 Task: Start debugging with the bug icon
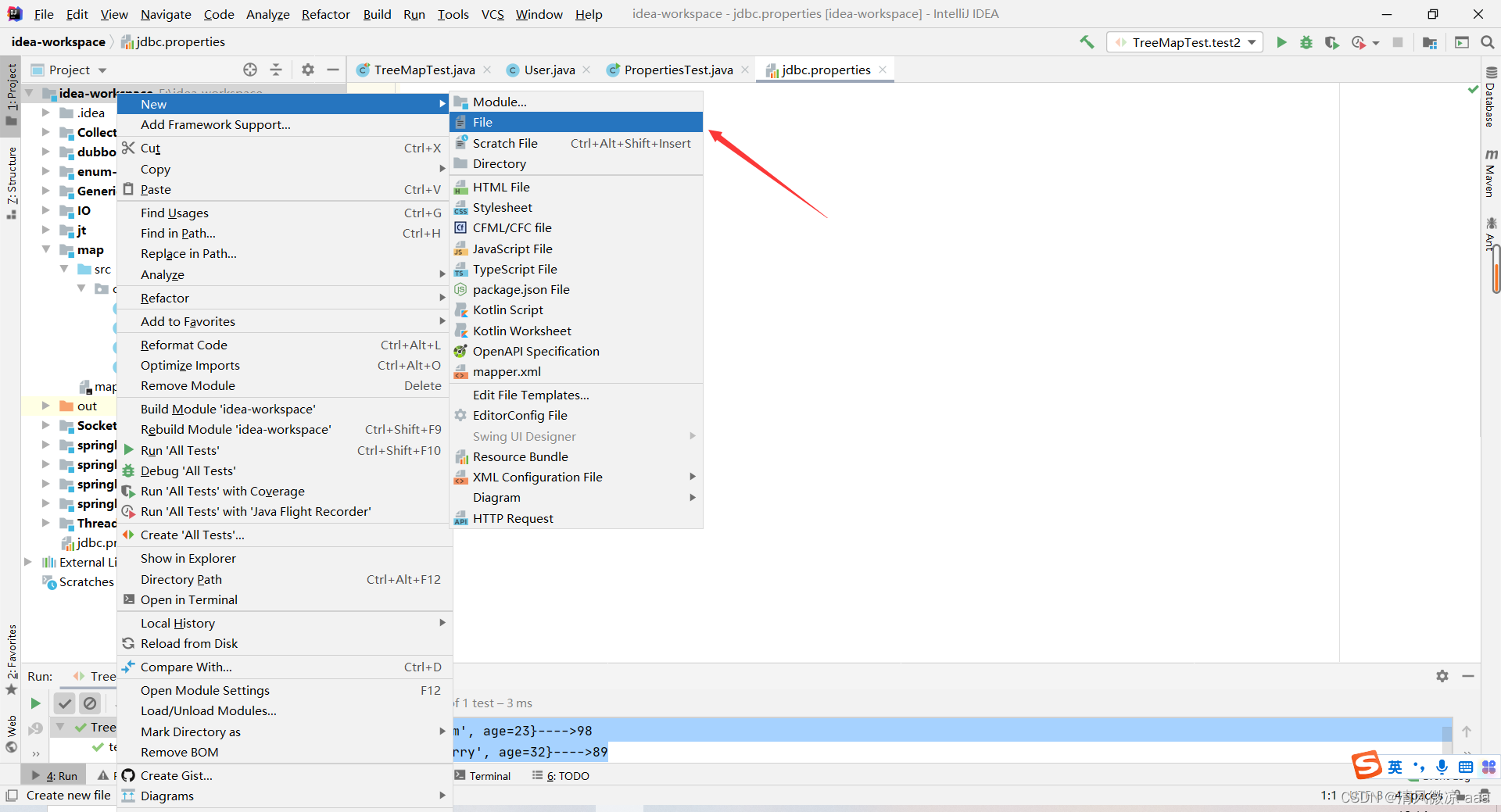(1306, 42)
